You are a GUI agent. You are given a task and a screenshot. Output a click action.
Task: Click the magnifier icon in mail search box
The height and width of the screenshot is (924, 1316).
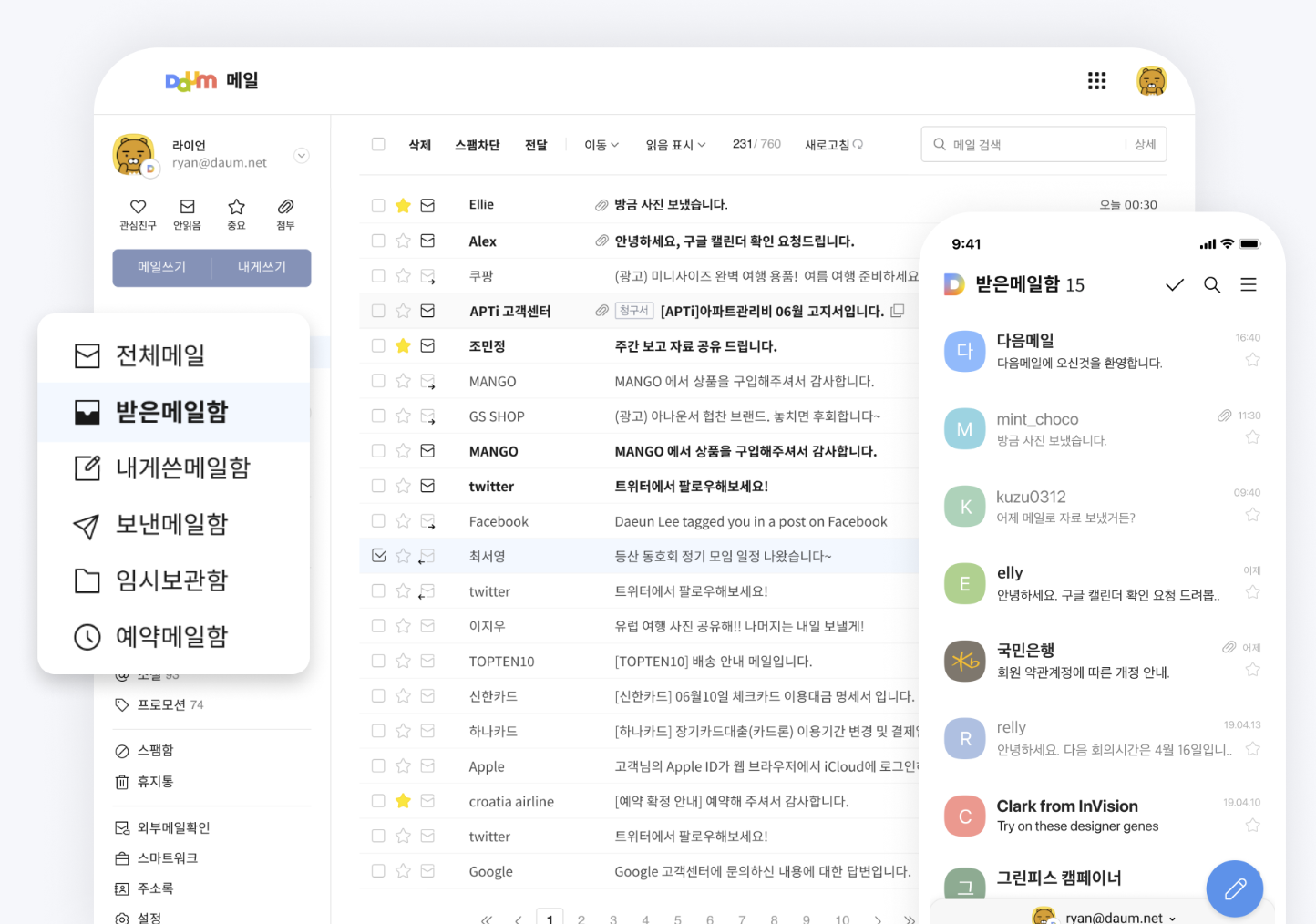(940, 144)
